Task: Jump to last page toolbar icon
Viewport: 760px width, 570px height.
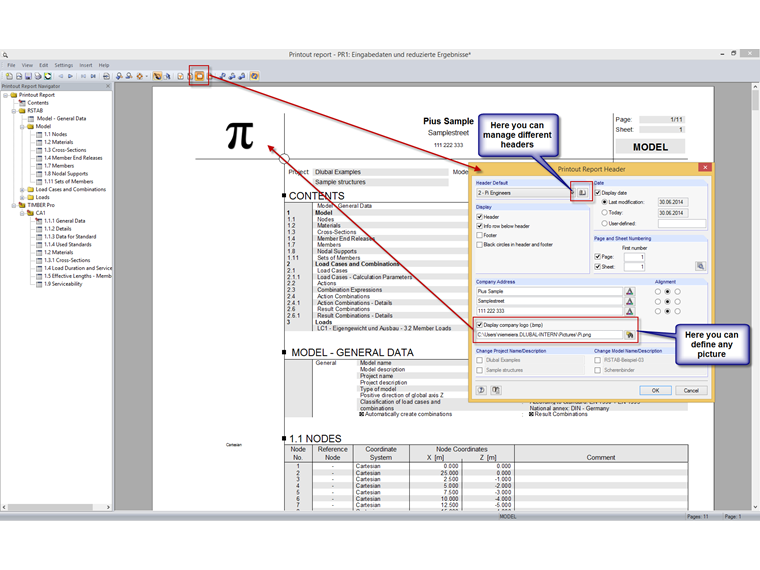Action: (x=93, y=76)
